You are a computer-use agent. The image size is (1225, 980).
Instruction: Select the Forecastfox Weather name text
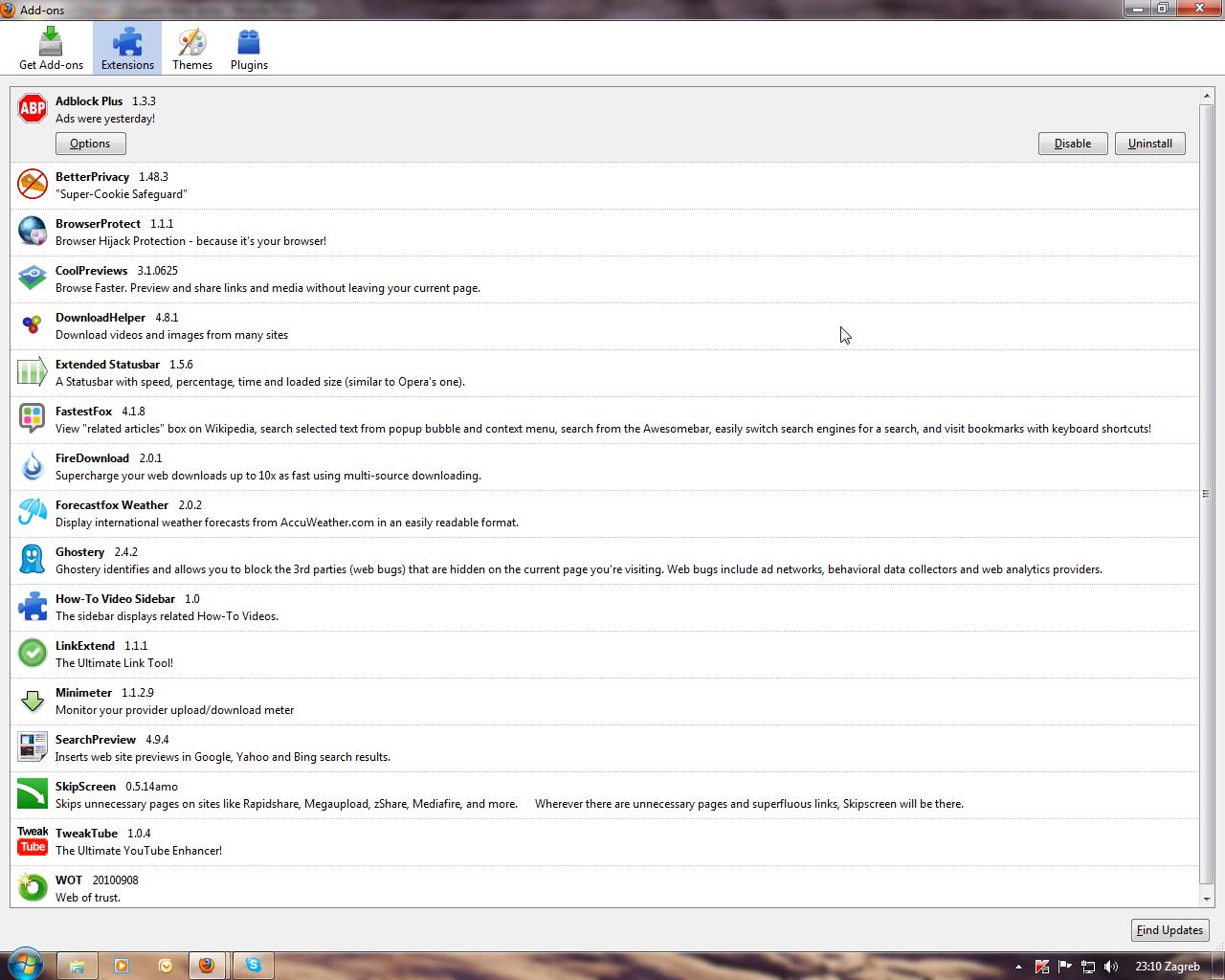tap(112, 505)
